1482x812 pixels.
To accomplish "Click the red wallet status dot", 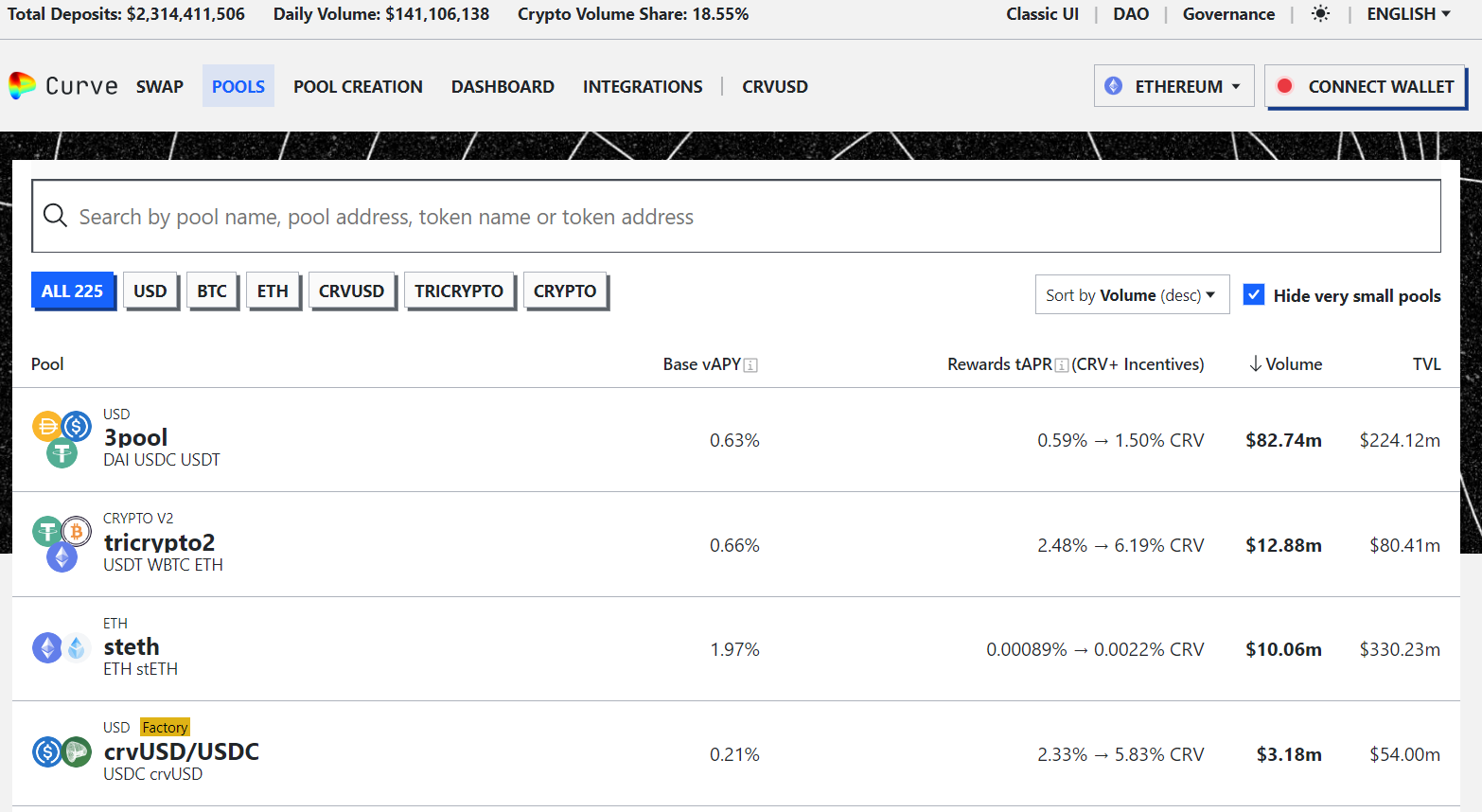I will pos(1284,86).
